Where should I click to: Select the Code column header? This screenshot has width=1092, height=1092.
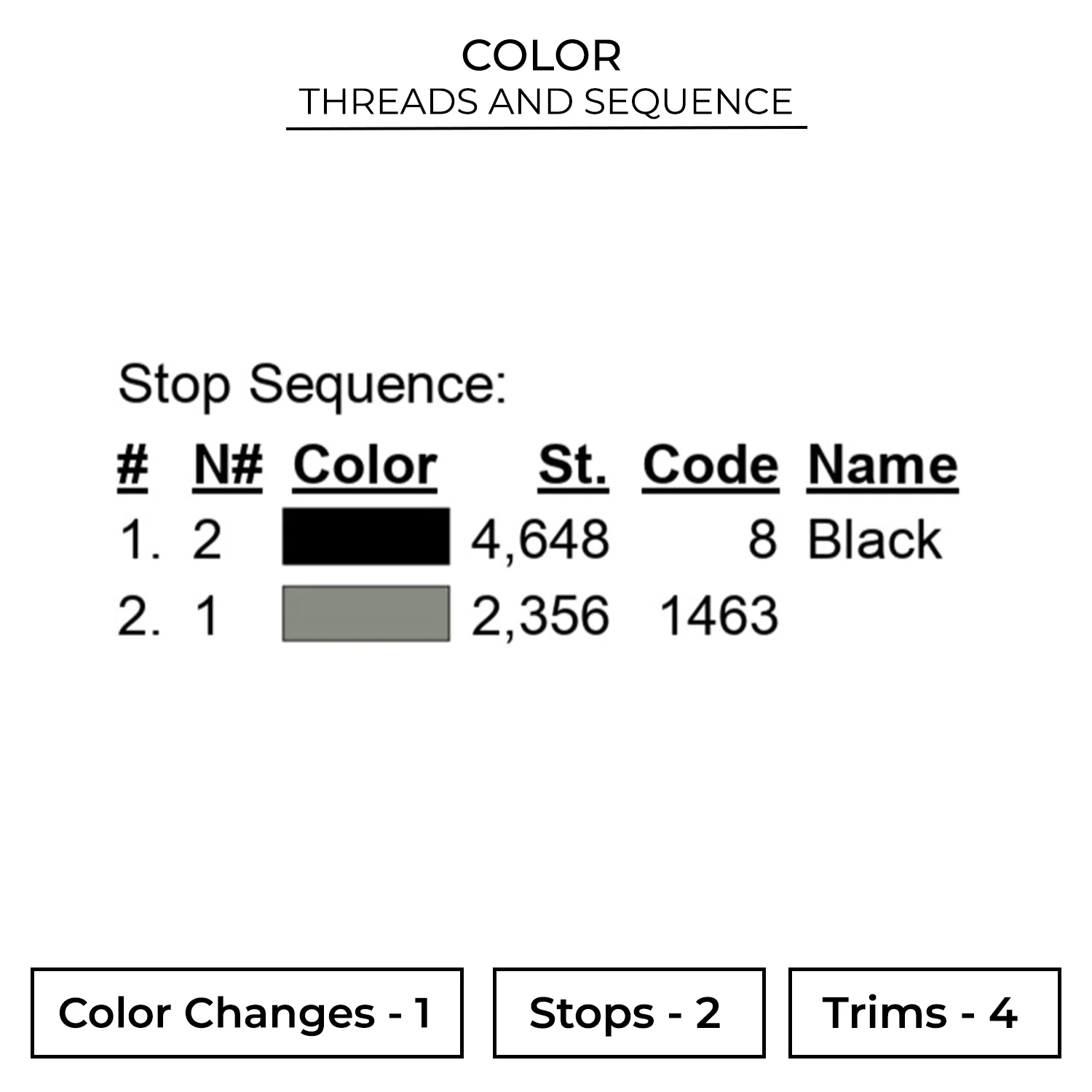click(710, 465)
